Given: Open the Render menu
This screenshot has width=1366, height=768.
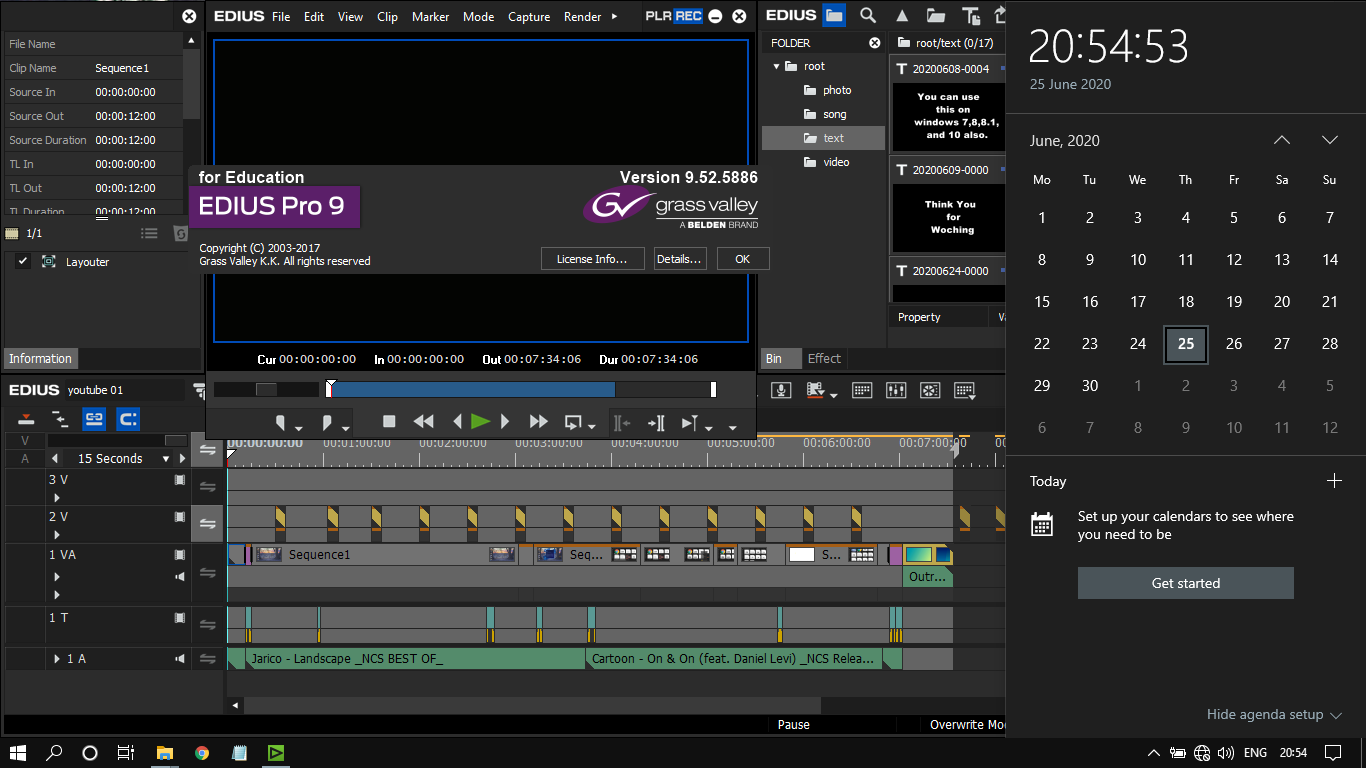Looking at the screenshot, I should 582,17.
